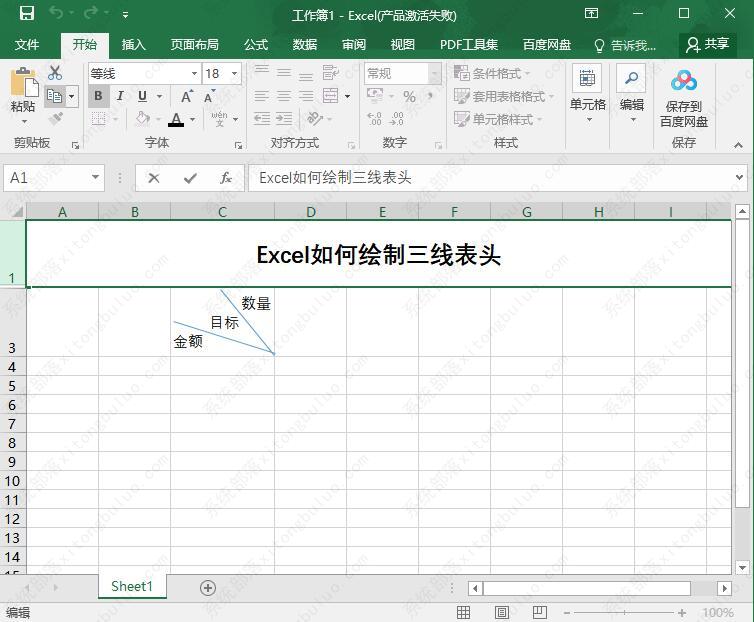Add a new sheet with plus icon
The width and height of the screenshot is (754, 622).
pyautogui.click(x=208, y=587)
